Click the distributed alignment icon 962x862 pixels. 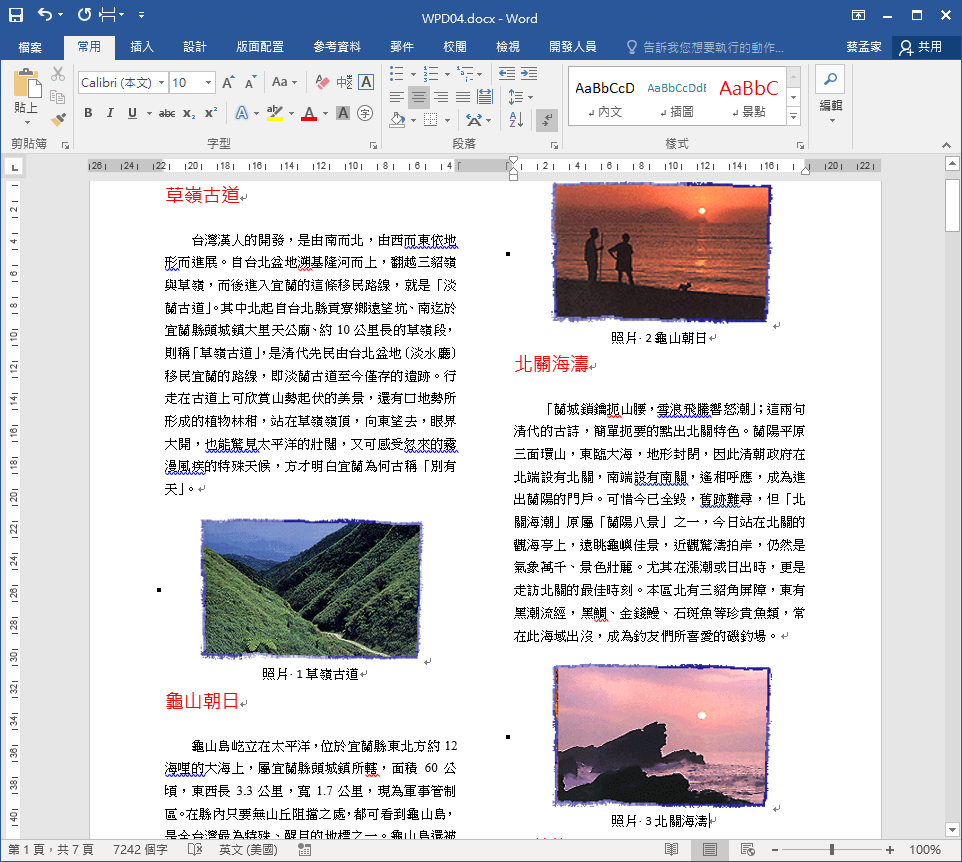485,96
